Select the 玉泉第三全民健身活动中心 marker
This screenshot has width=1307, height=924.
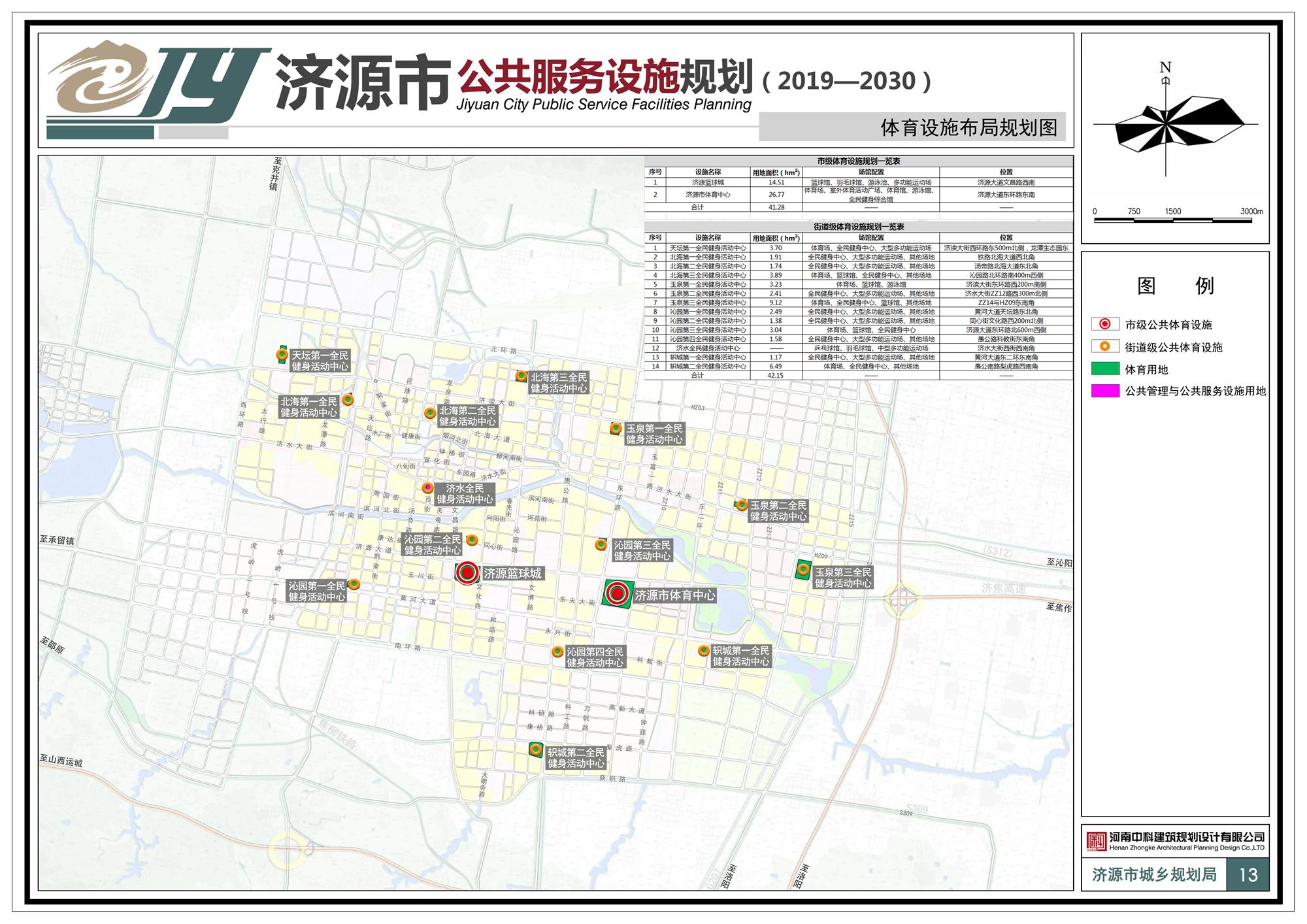803,569
